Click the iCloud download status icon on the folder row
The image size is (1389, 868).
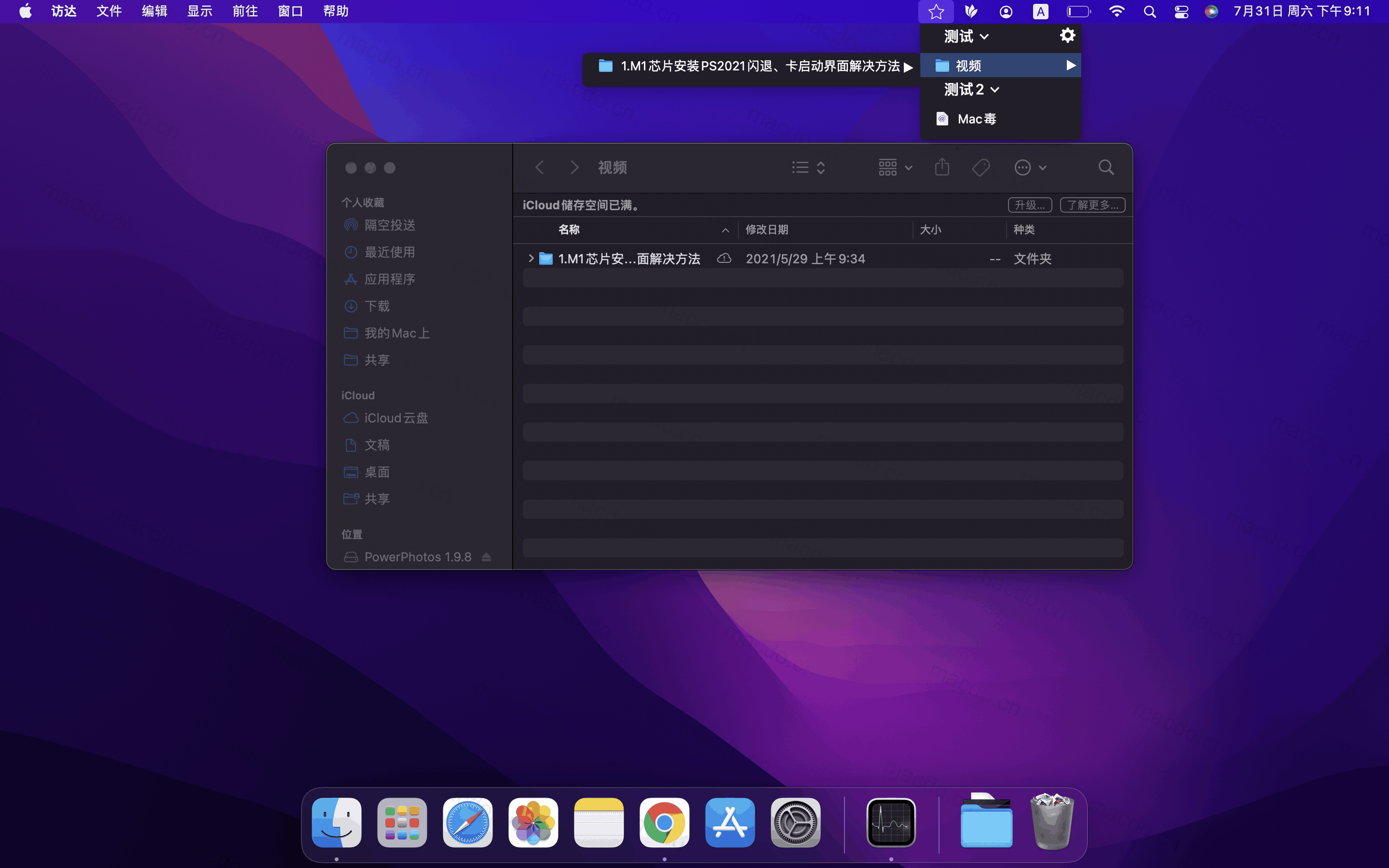(724, 258)
